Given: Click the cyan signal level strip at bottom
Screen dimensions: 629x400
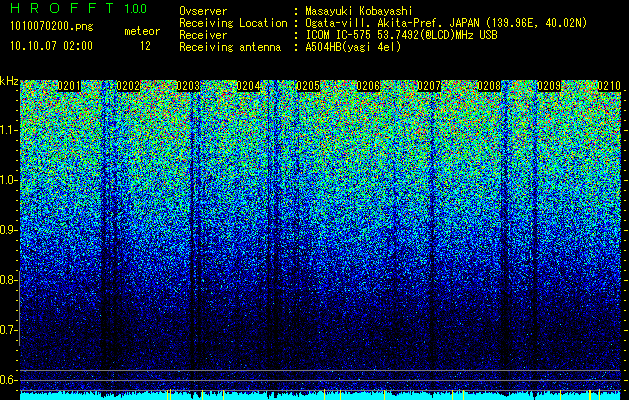Looking at the screenshot, I should pos(321,396).
